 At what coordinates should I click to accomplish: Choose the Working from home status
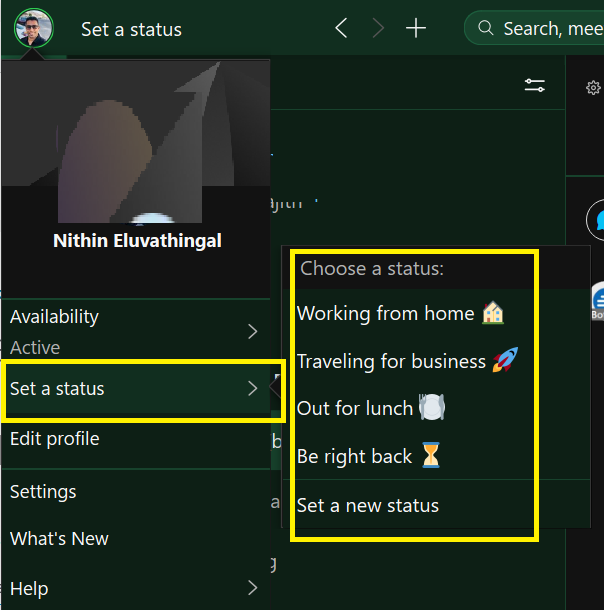coord(400,313)
